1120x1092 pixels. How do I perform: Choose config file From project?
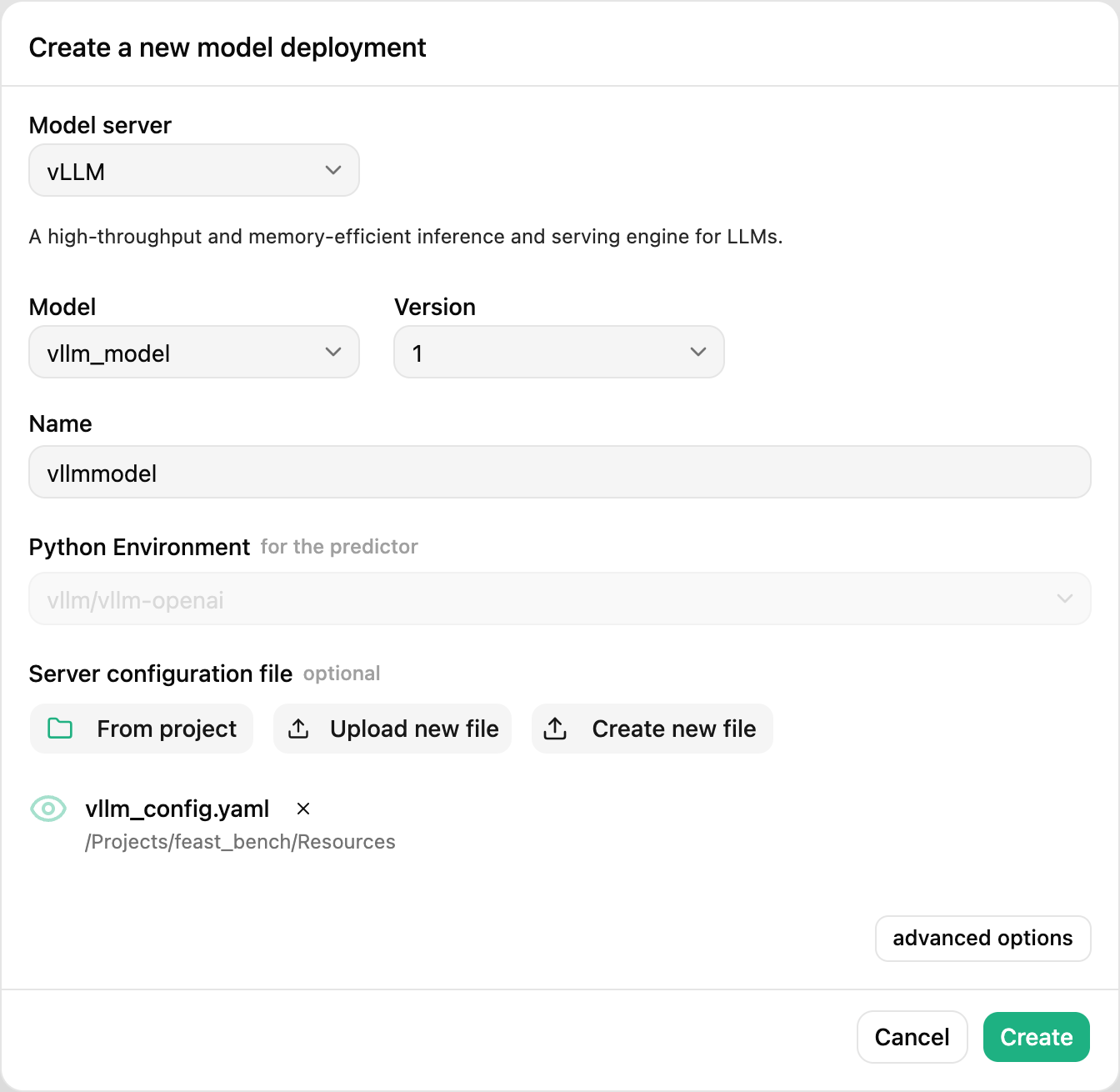click(142, 729)
